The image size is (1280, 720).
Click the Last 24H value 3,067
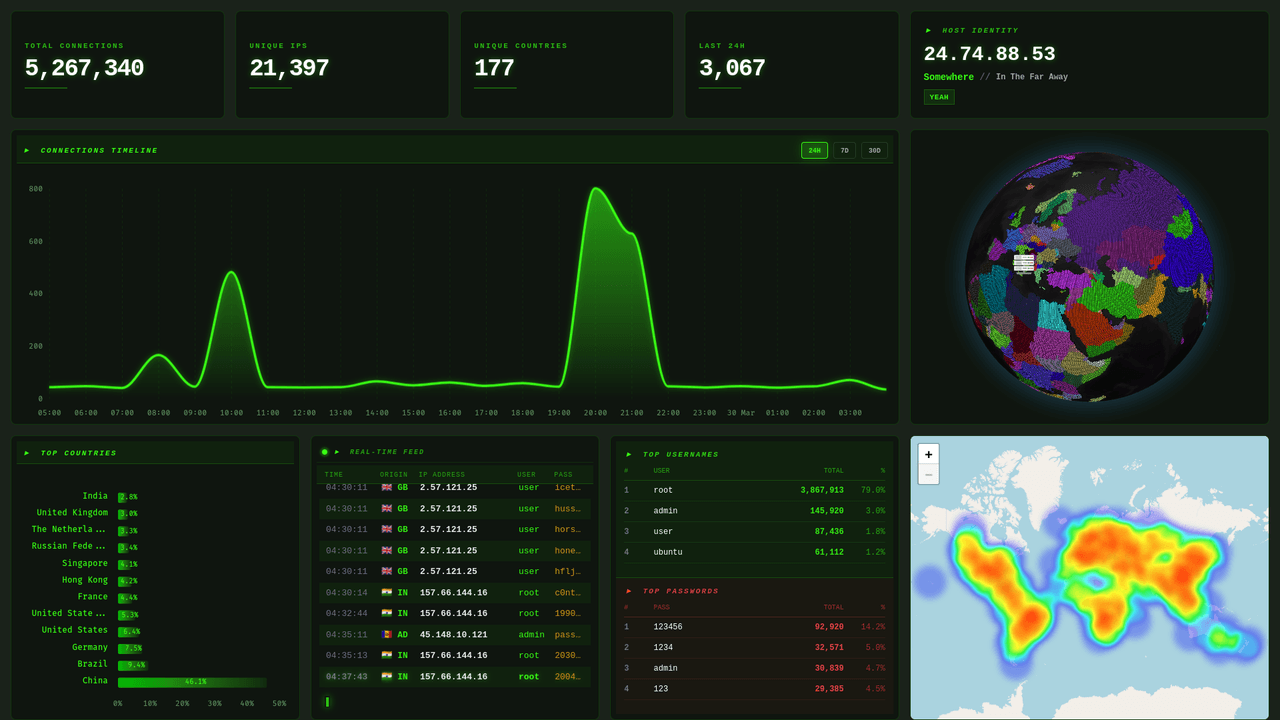click(732, 68)
